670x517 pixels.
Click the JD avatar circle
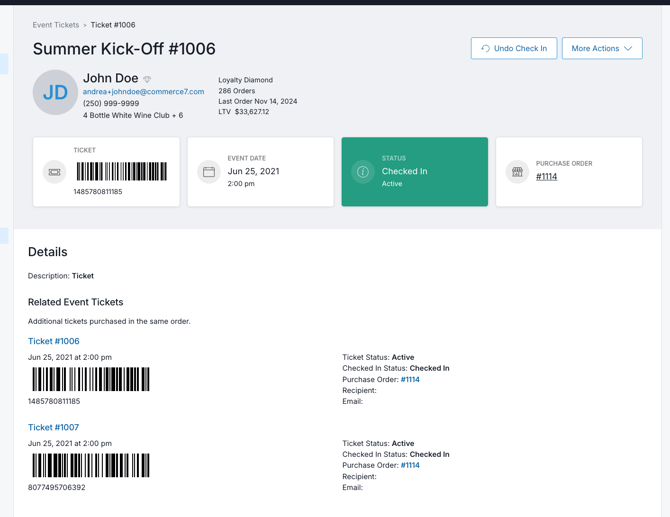55,93
